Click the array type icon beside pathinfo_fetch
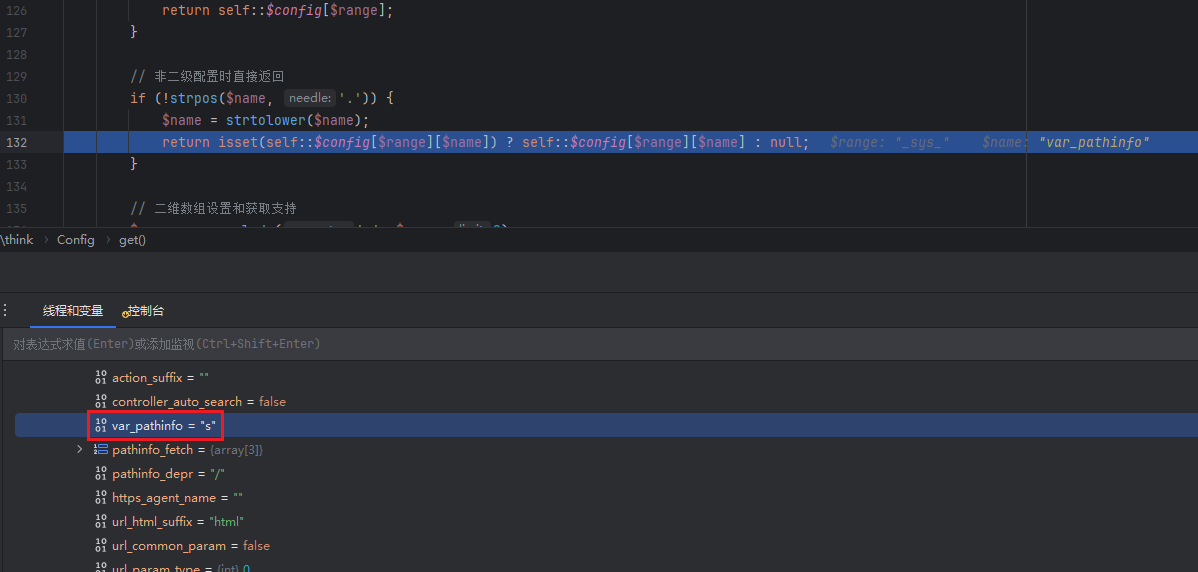Screen dimensions: 1198x572 pos(101,450)
